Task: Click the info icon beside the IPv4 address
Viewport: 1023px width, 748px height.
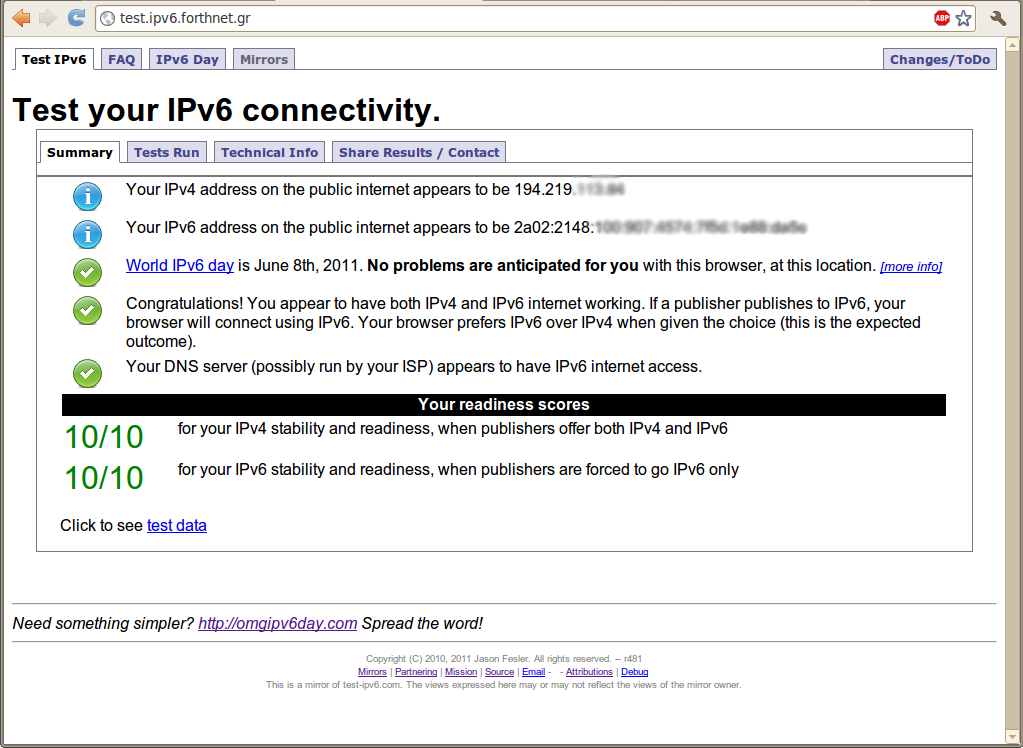Action: pos(88,196)
